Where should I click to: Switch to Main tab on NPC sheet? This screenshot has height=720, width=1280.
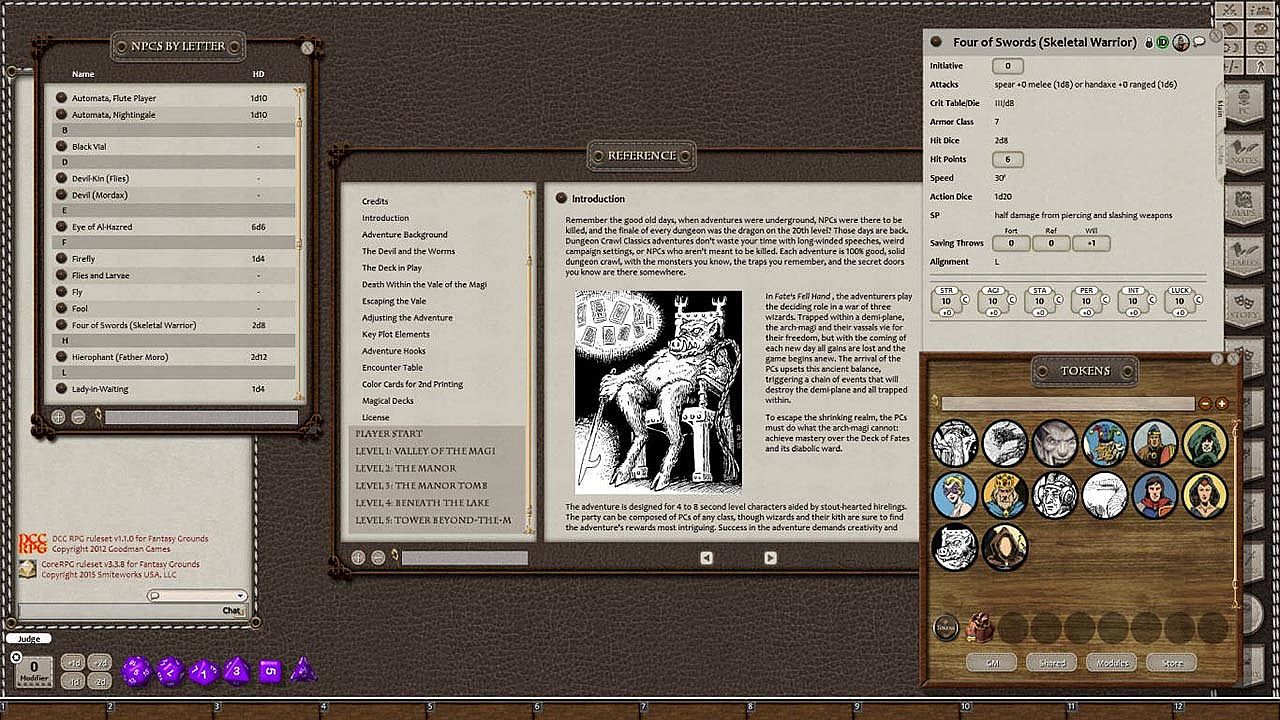pos(1220,110)
